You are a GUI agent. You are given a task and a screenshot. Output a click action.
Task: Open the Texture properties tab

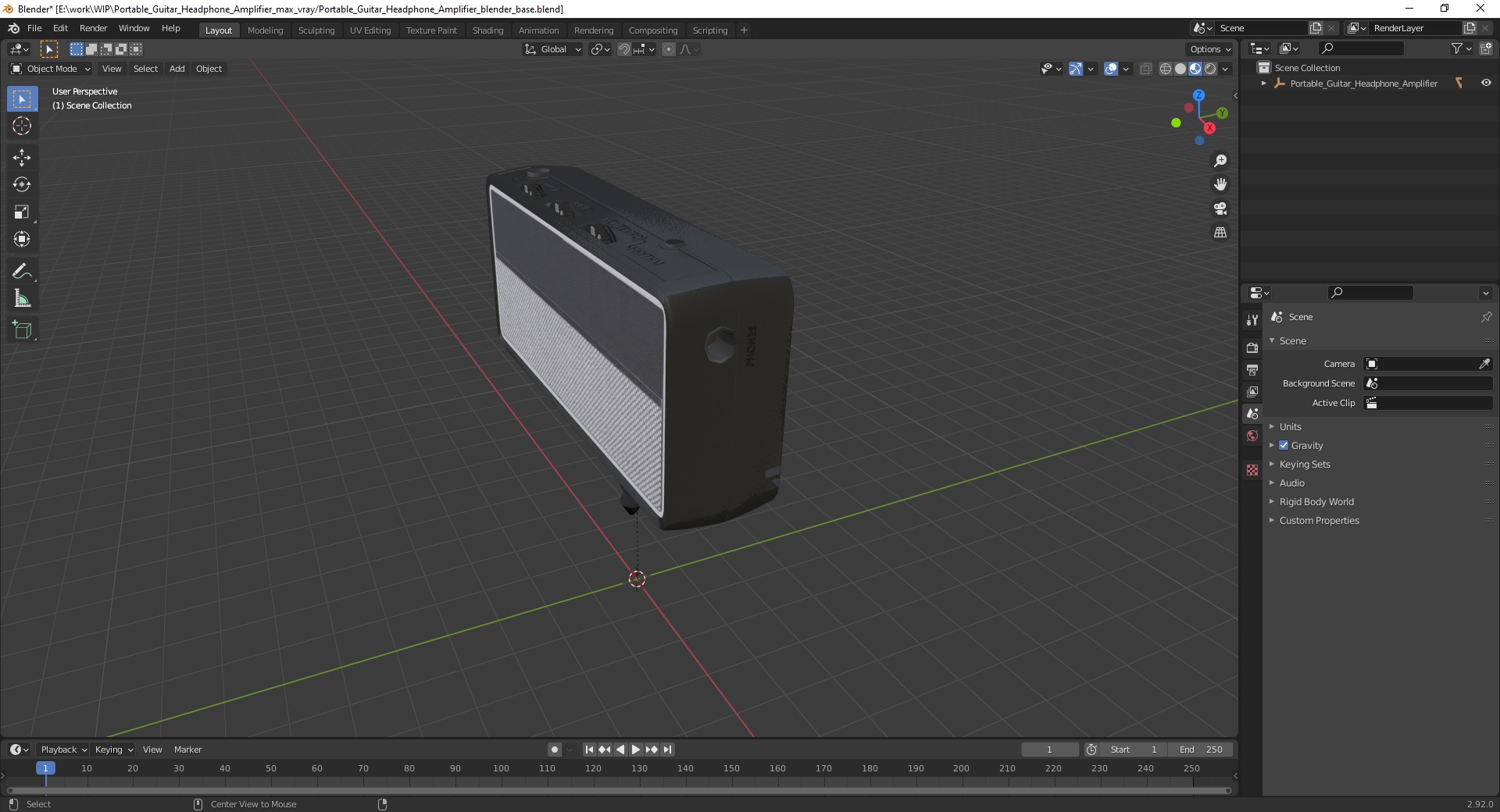(1252, 470)
